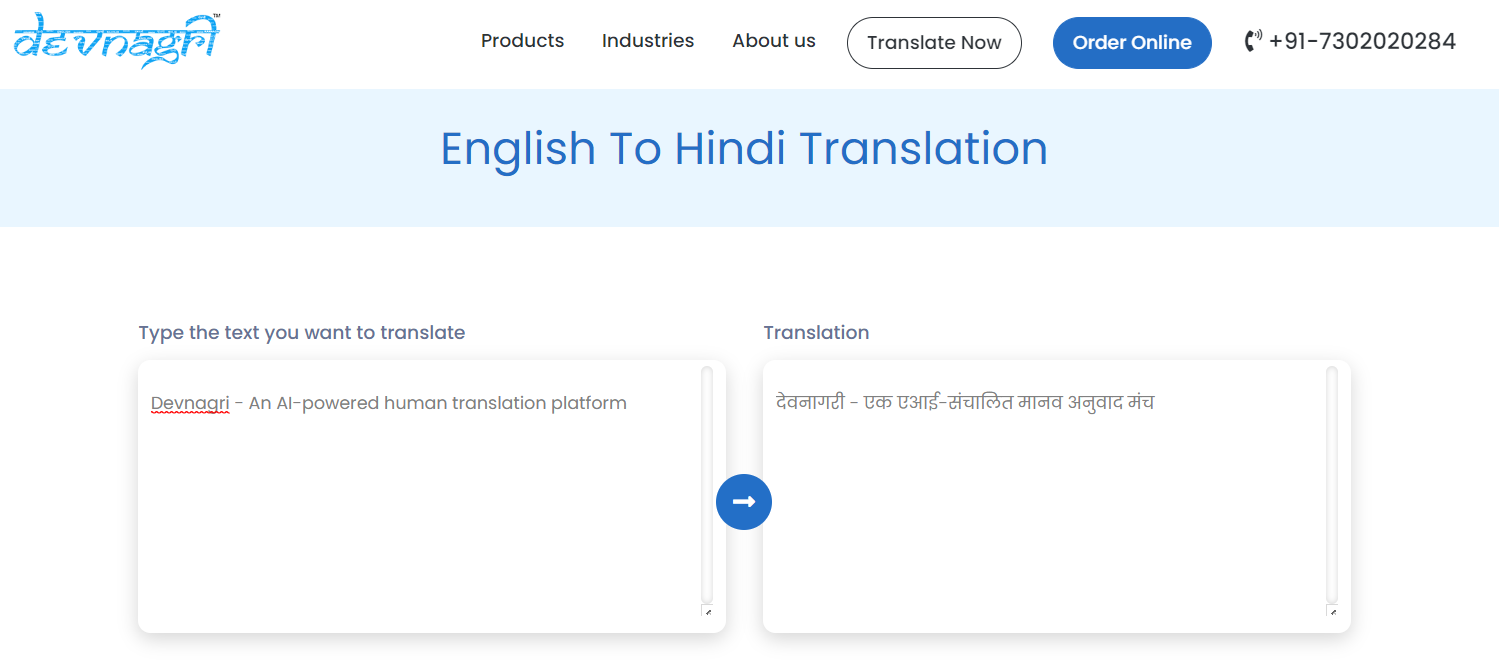Click the phone icon beside the number
Image resolution: width=1499 pixels, height=660 pixels.
tap(1253, 41)
